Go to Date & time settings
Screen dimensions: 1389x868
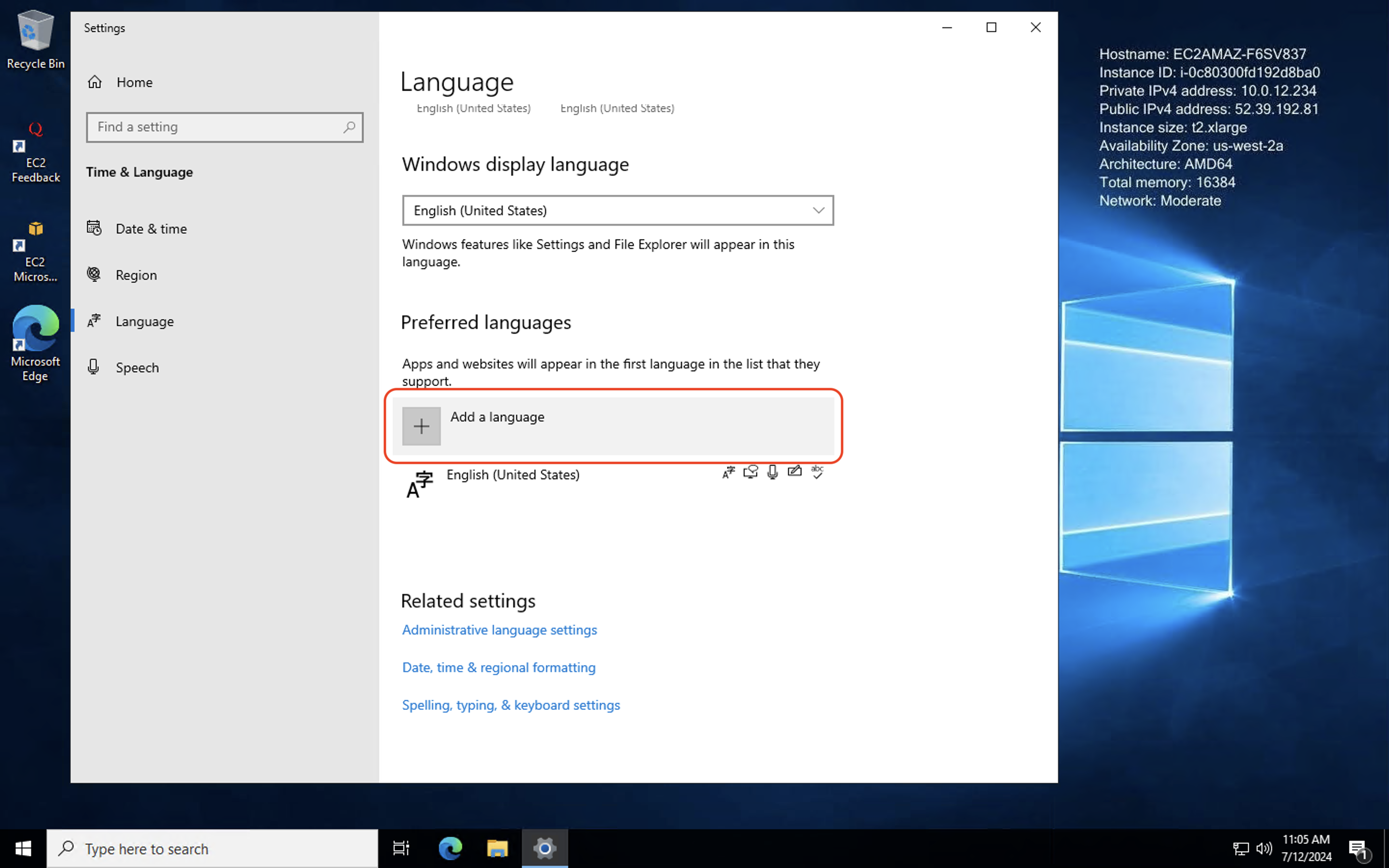tap(151, 229)
